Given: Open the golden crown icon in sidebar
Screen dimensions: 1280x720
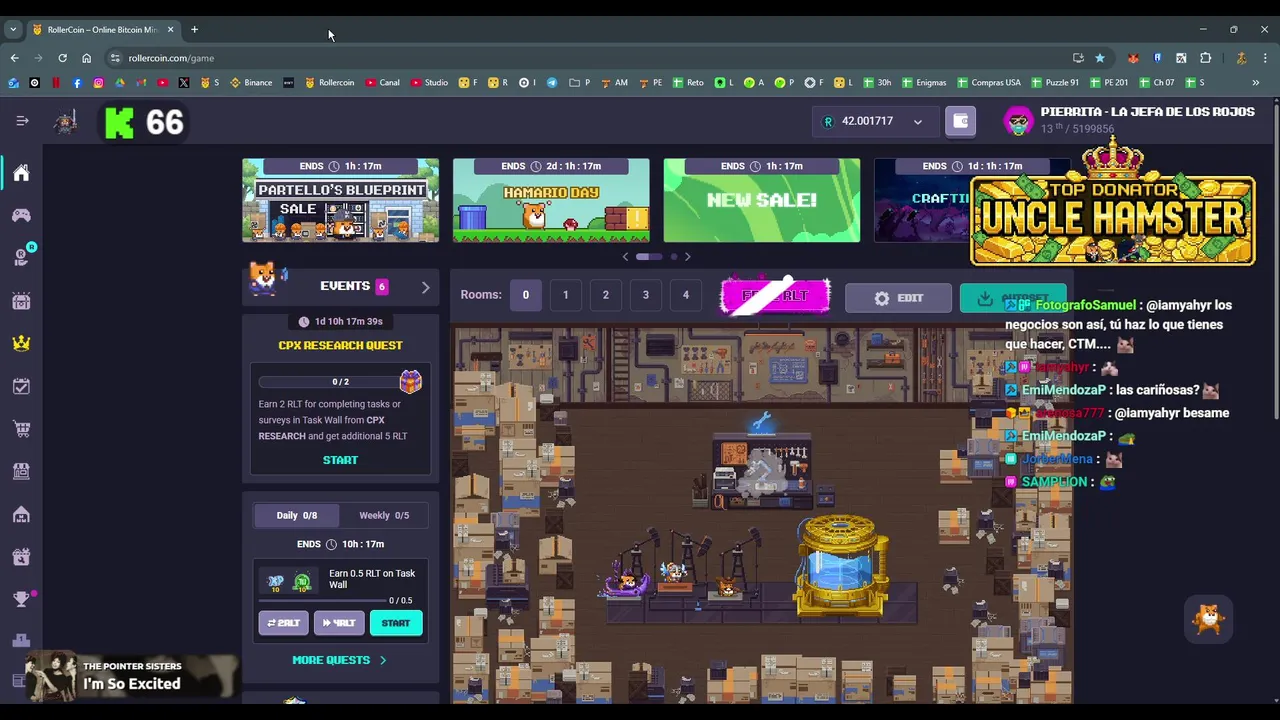Looking at the screenshot, I should [21, 343].
